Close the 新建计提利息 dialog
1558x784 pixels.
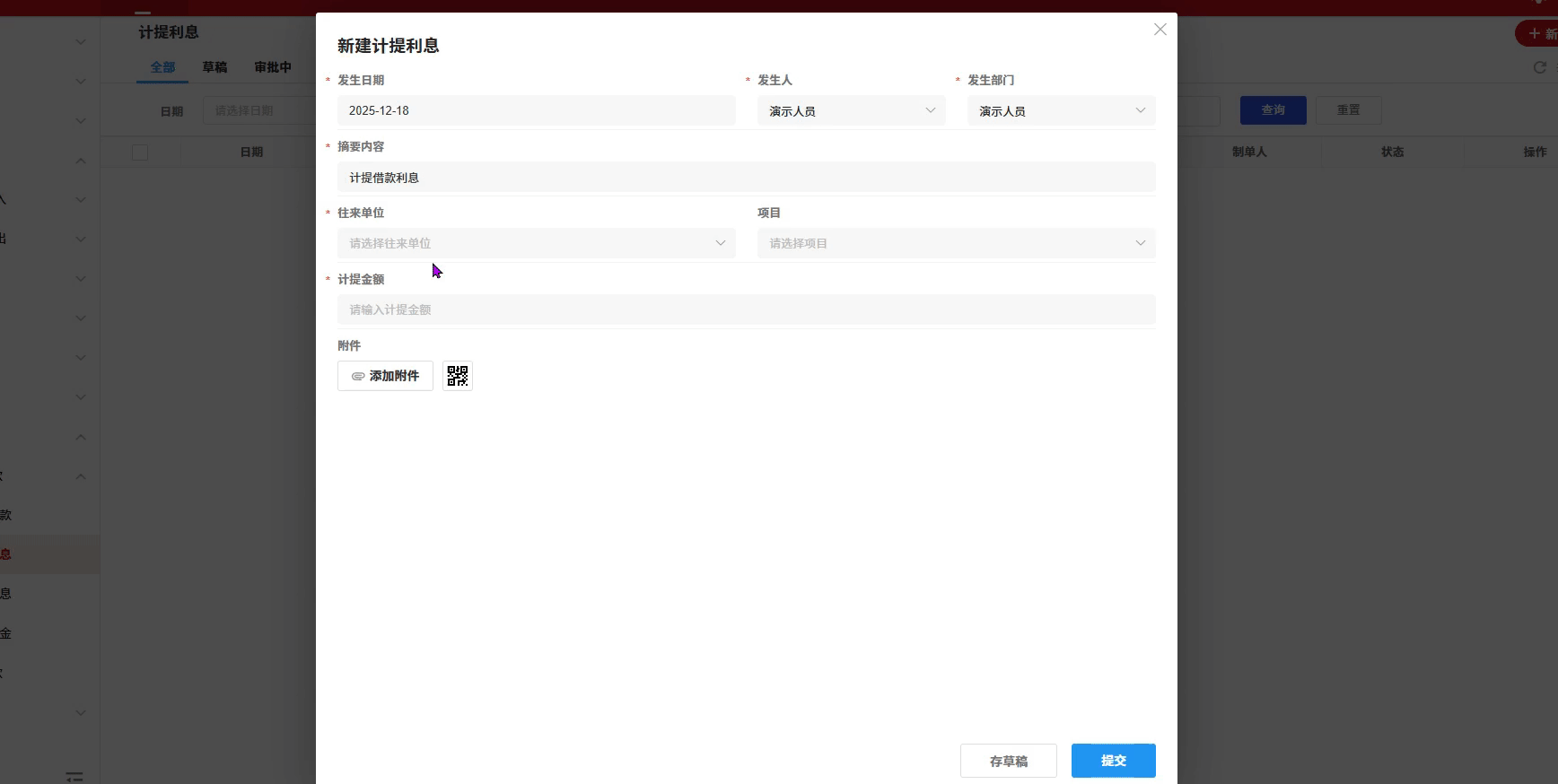(x=1160, y=30)
